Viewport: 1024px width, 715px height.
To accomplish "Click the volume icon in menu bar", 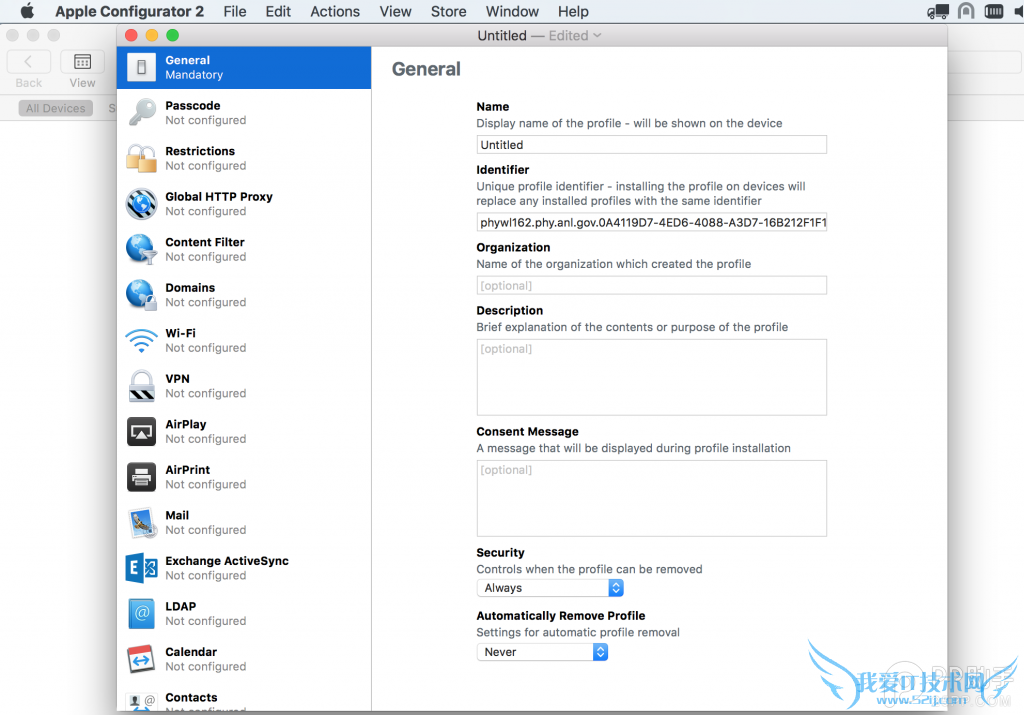I will tap(1019, 11).
